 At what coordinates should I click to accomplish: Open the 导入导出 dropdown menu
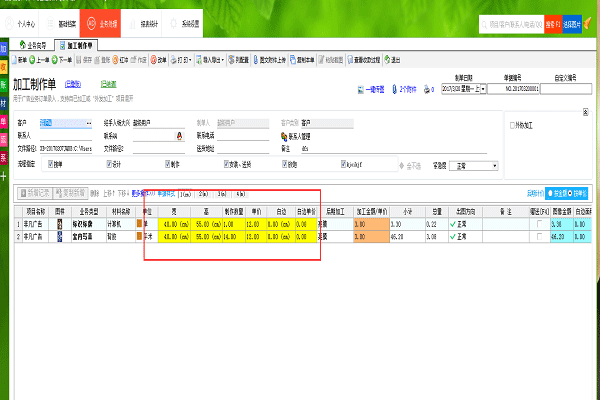click(x=210, y=60)
